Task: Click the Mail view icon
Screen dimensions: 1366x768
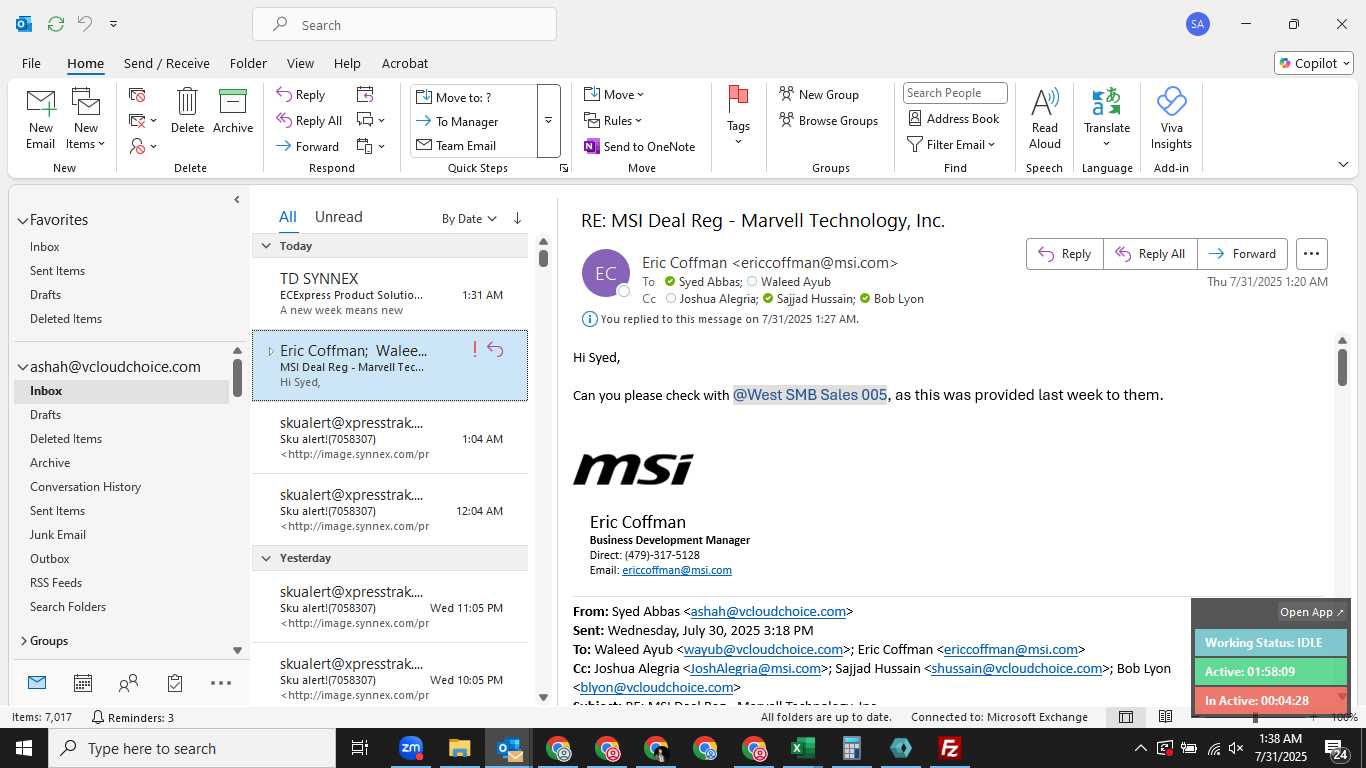Action: point(37,683)
